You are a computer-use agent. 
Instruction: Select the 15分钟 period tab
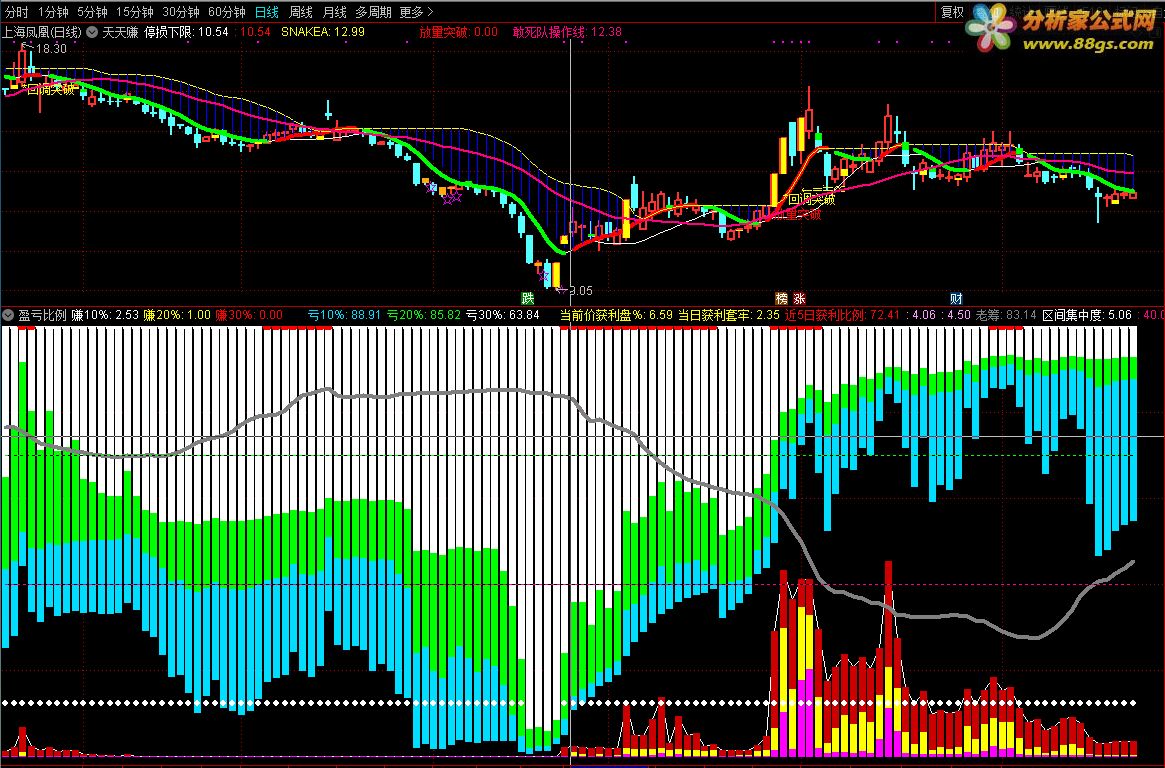134,12
